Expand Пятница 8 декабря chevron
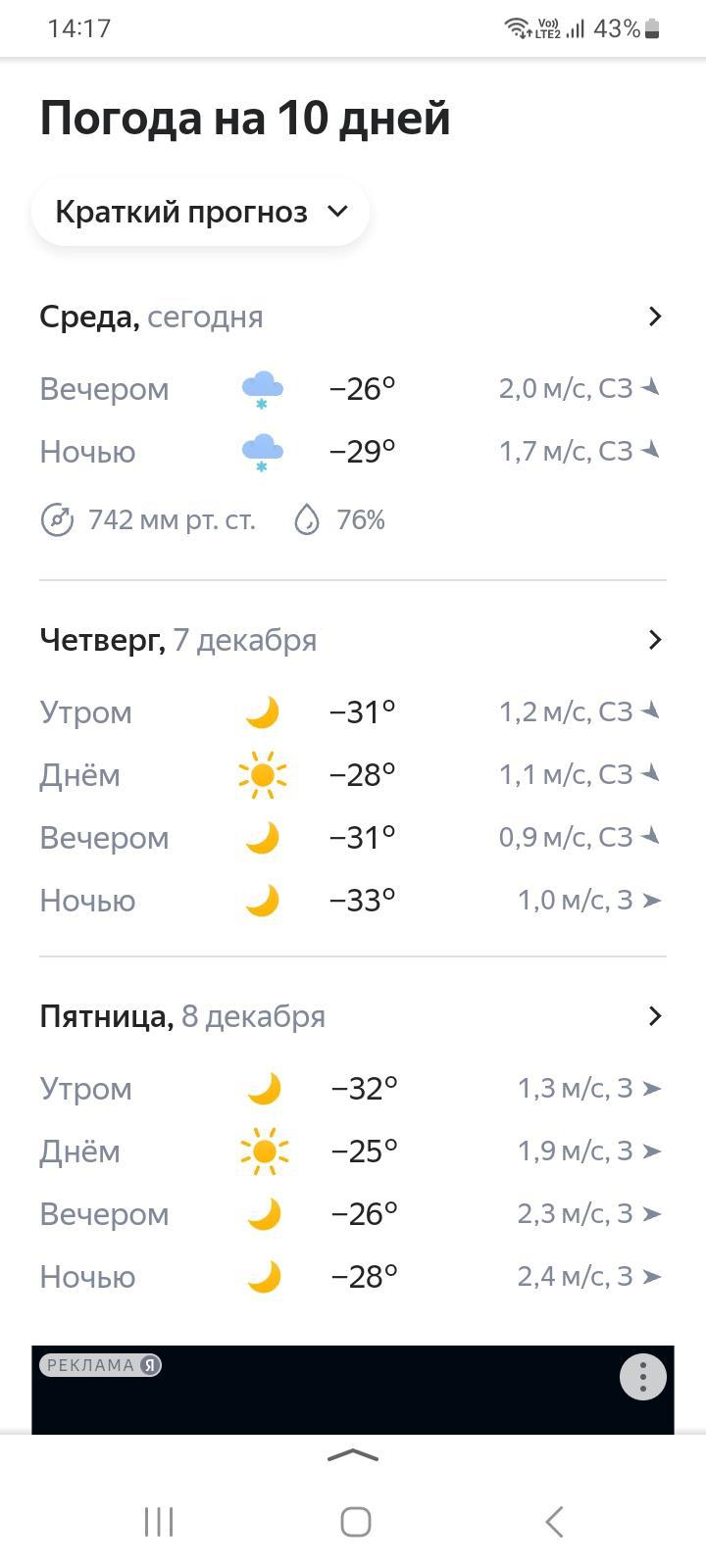 (x=655, y=1016)
